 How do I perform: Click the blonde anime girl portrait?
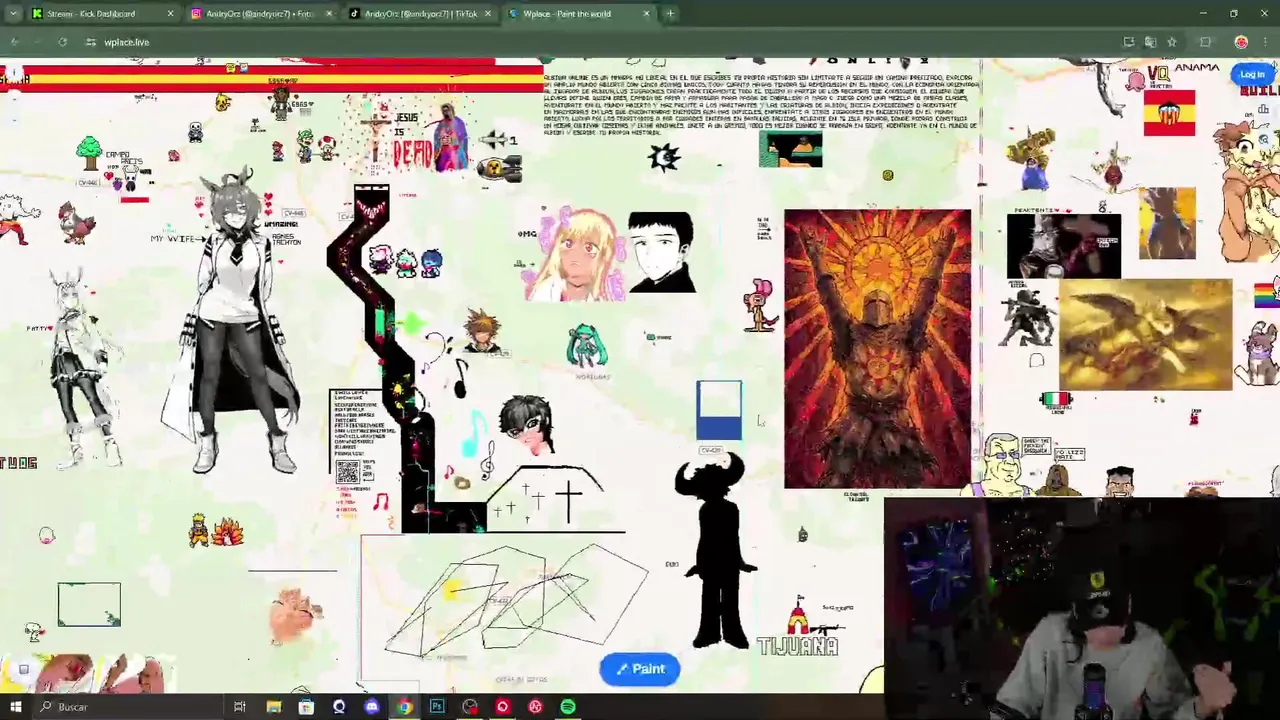[576, 254]
